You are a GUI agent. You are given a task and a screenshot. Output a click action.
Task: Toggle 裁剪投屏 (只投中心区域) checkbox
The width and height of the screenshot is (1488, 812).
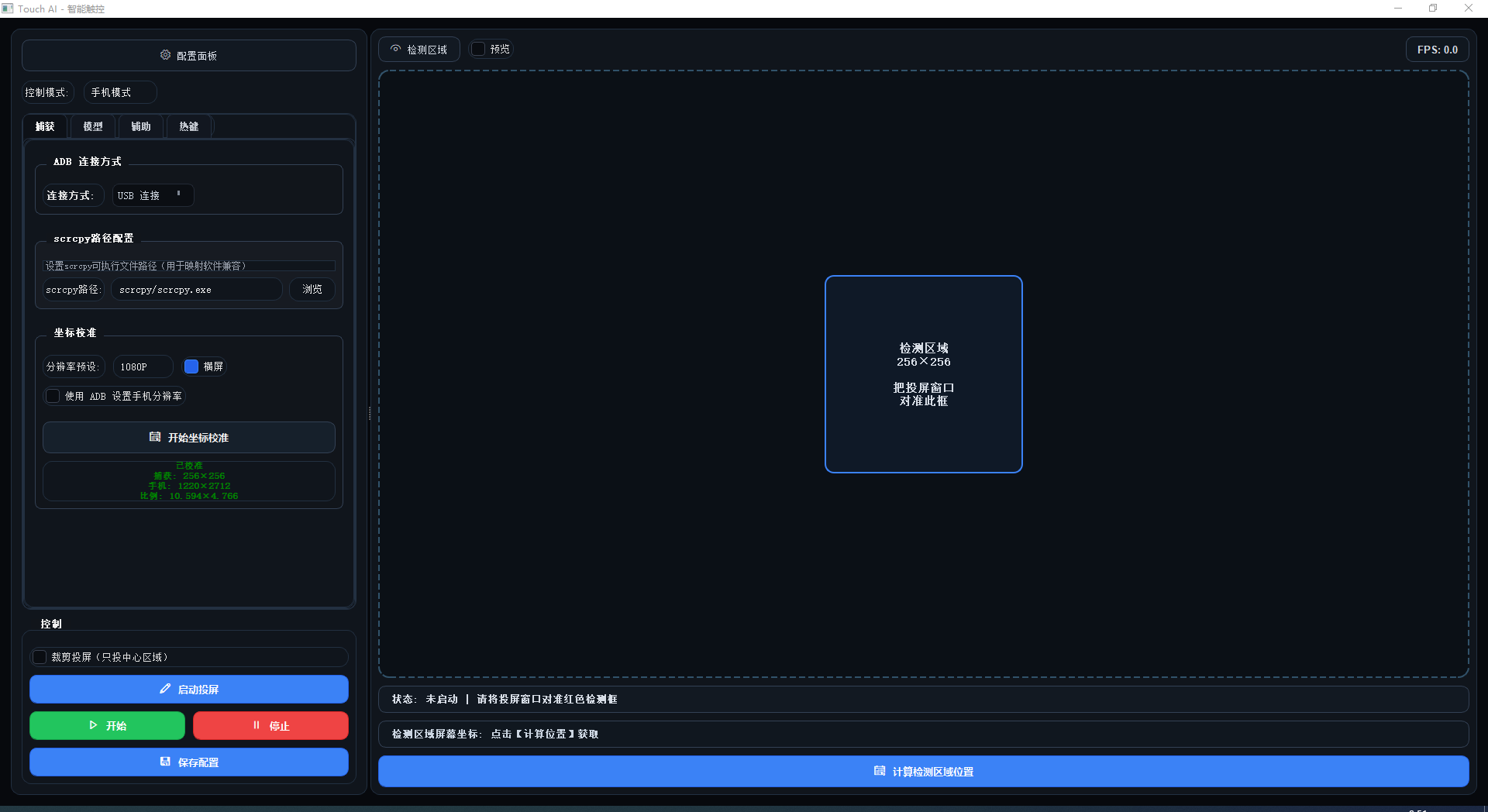(x=40, y=657)
